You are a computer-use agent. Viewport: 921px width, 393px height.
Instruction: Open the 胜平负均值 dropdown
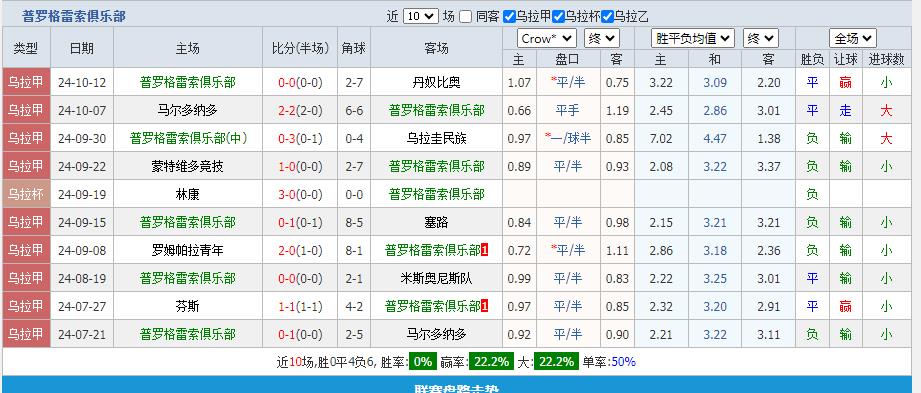[693, 39]
